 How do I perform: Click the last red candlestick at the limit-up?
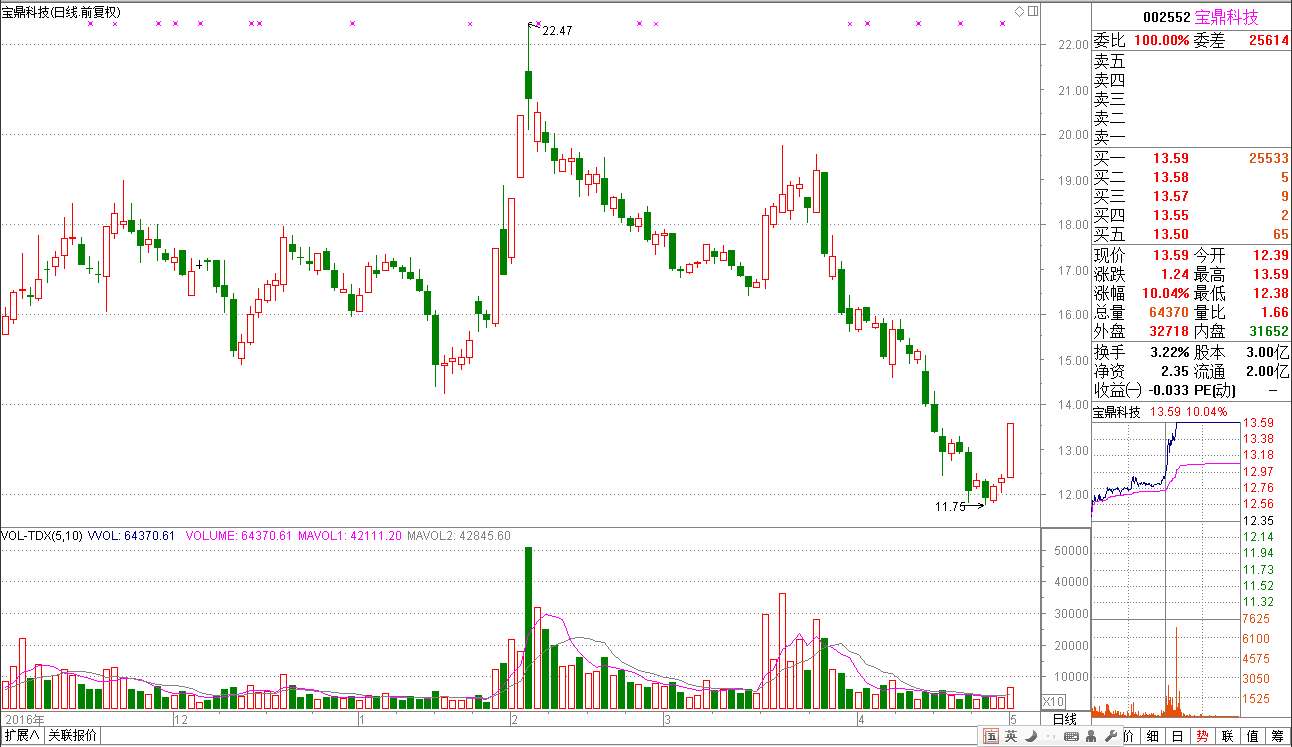(1011, 450)
